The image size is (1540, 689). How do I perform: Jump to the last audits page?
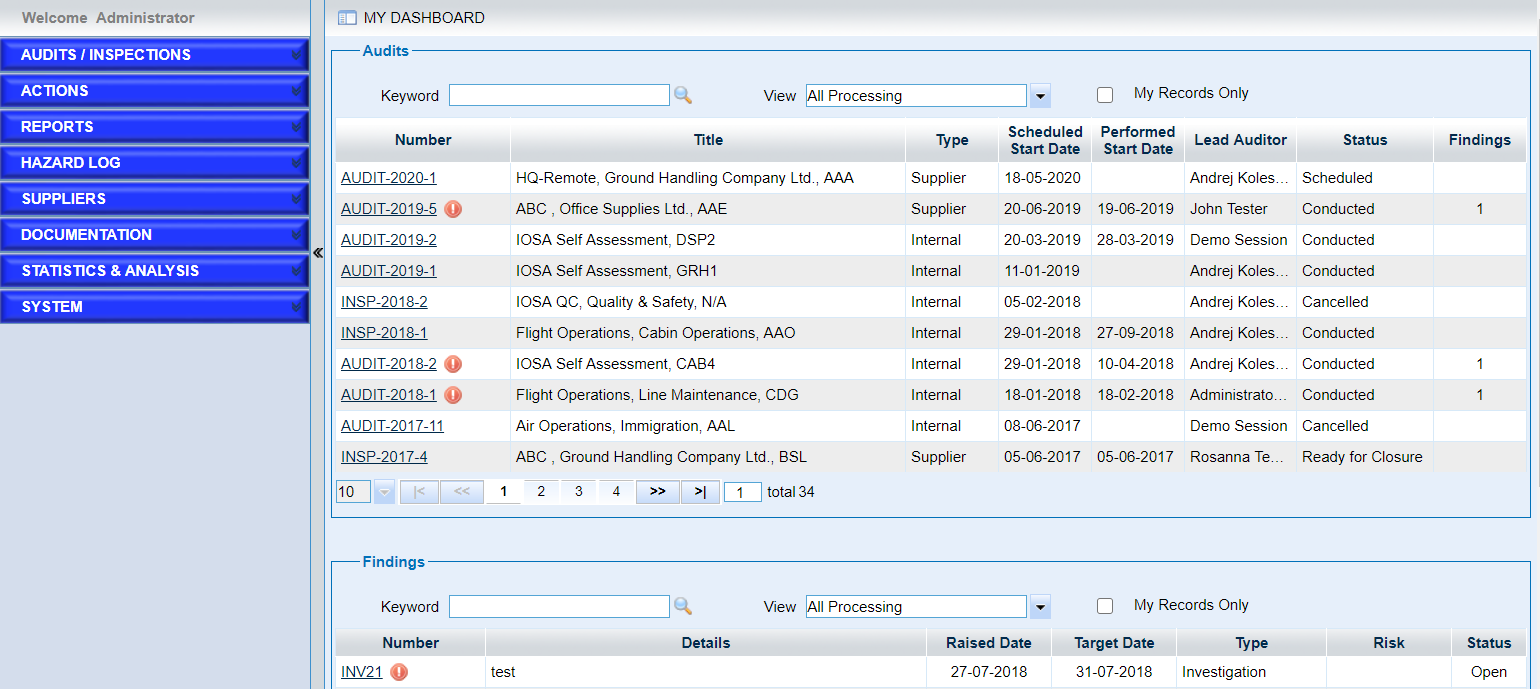point(700,492)
